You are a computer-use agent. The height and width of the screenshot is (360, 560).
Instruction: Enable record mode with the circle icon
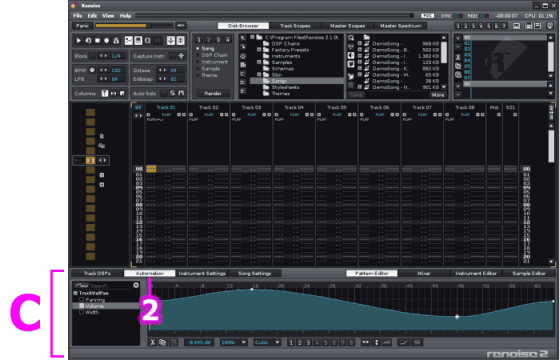[106, 41]
